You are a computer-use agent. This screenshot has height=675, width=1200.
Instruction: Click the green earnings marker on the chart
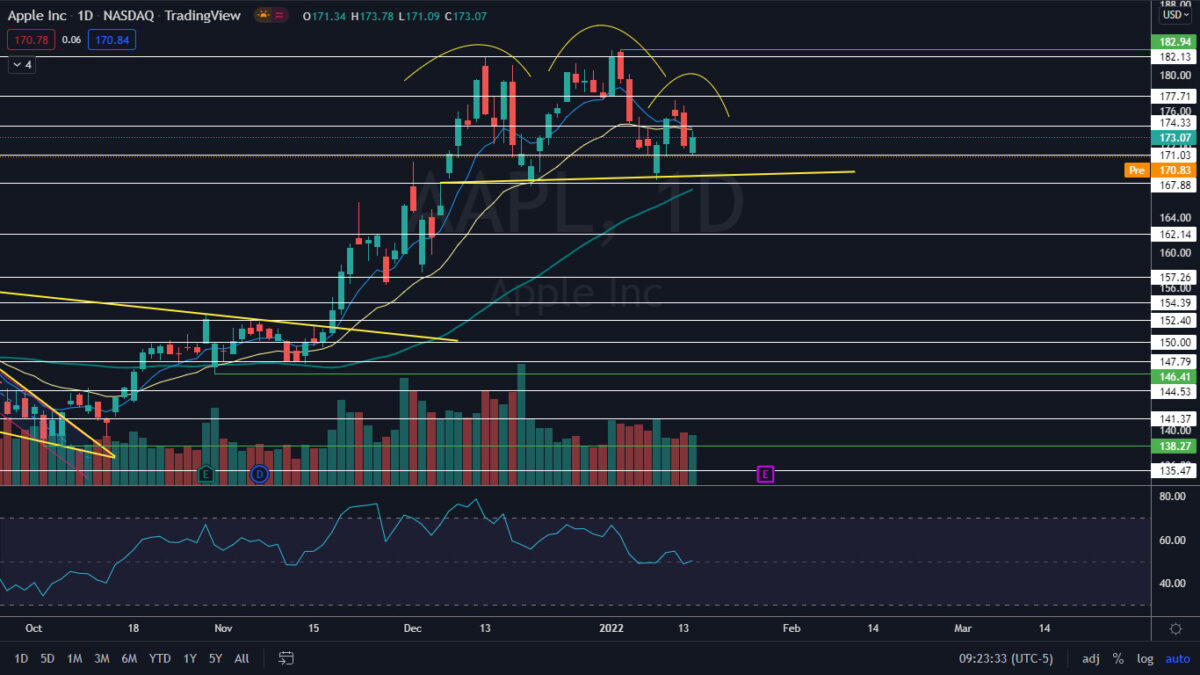coord(206,474)
